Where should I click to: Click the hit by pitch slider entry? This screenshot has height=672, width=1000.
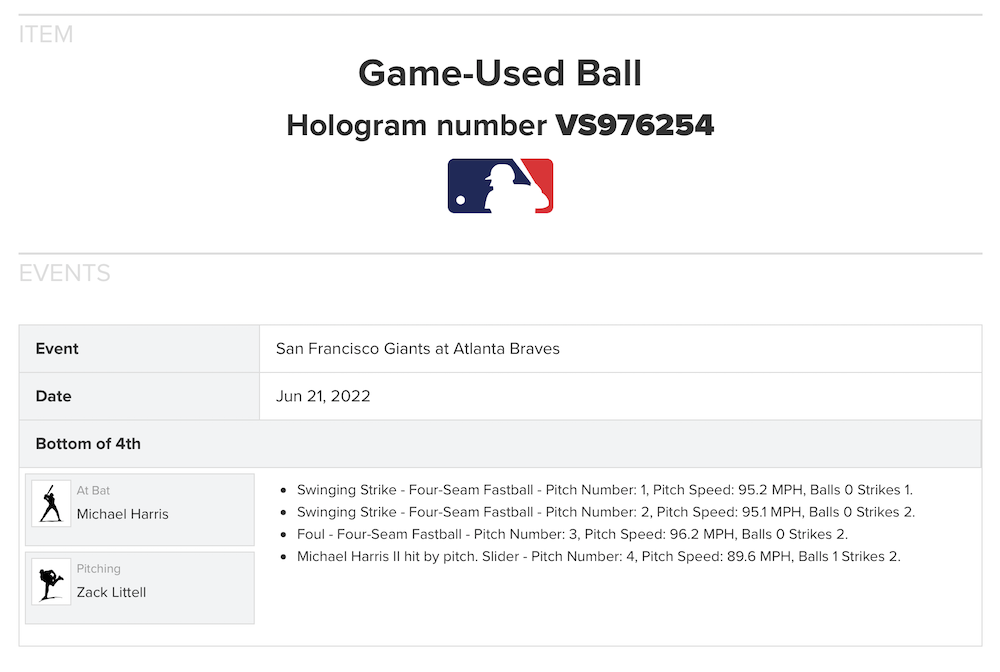point(598,556)
